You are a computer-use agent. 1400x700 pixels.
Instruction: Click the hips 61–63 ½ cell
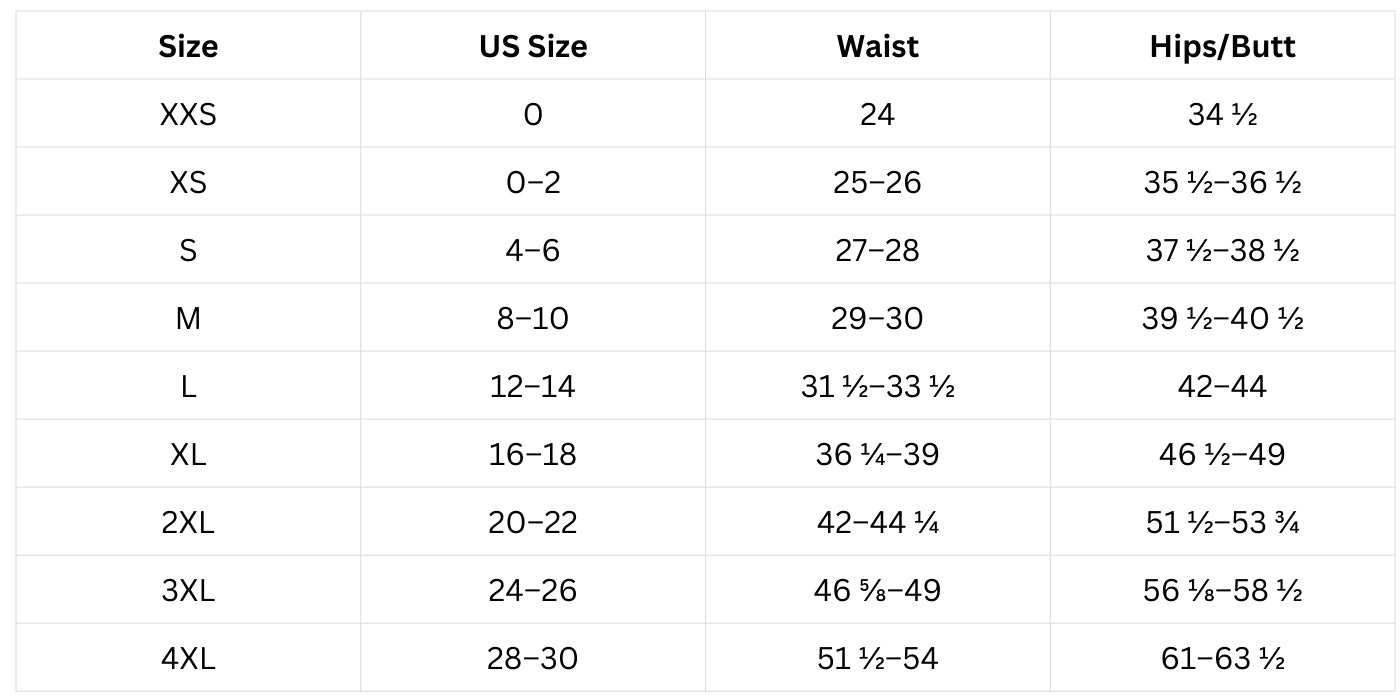(x=1223, y=658)
